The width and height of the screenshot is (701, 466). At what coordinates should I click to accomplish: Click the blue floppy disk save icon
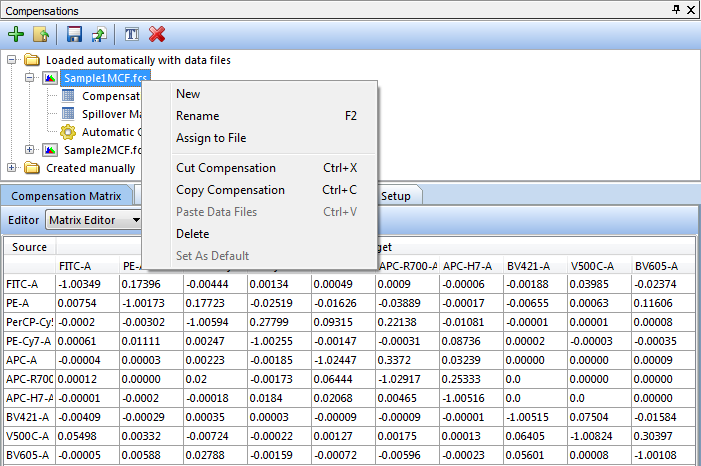74,34
